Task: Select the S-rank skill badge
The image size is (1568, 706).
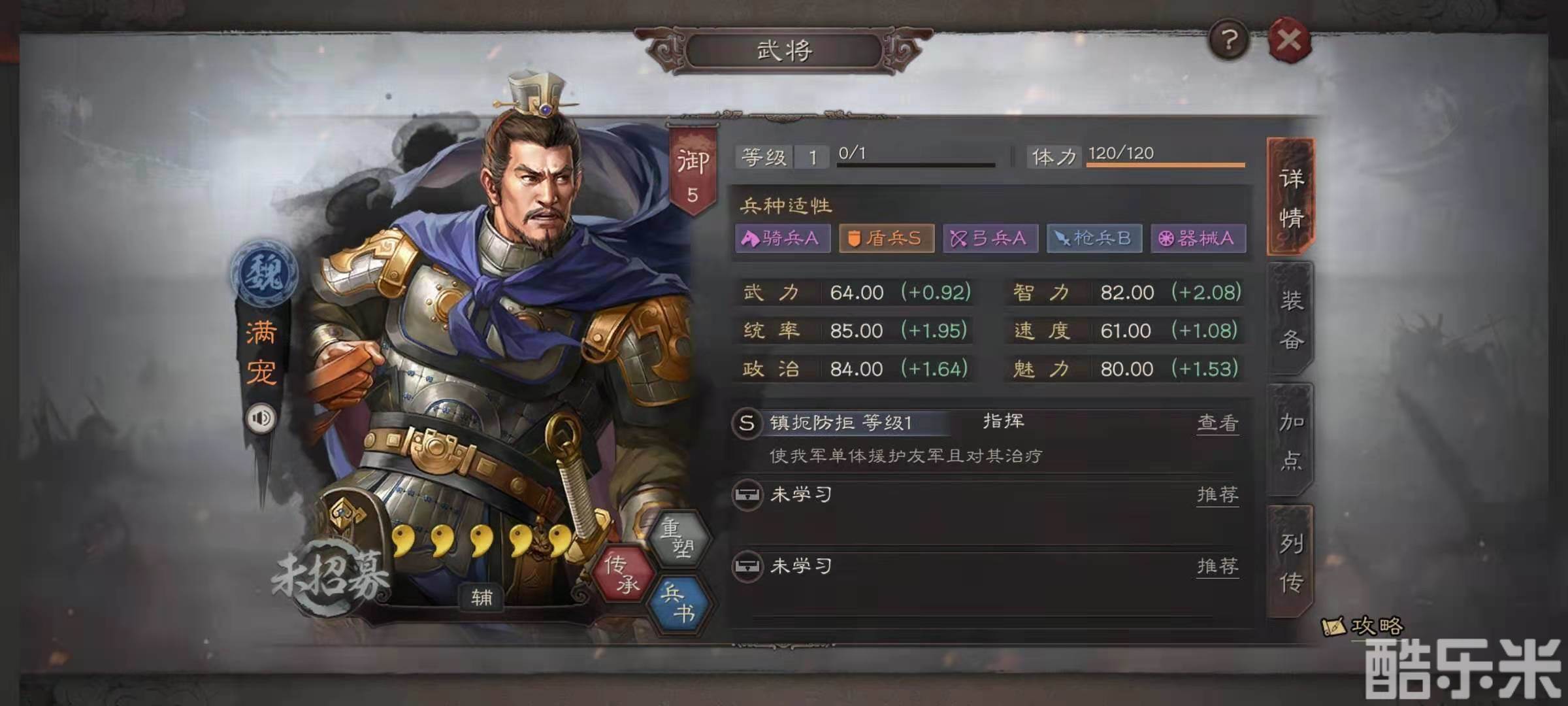Action: [746, 423]
